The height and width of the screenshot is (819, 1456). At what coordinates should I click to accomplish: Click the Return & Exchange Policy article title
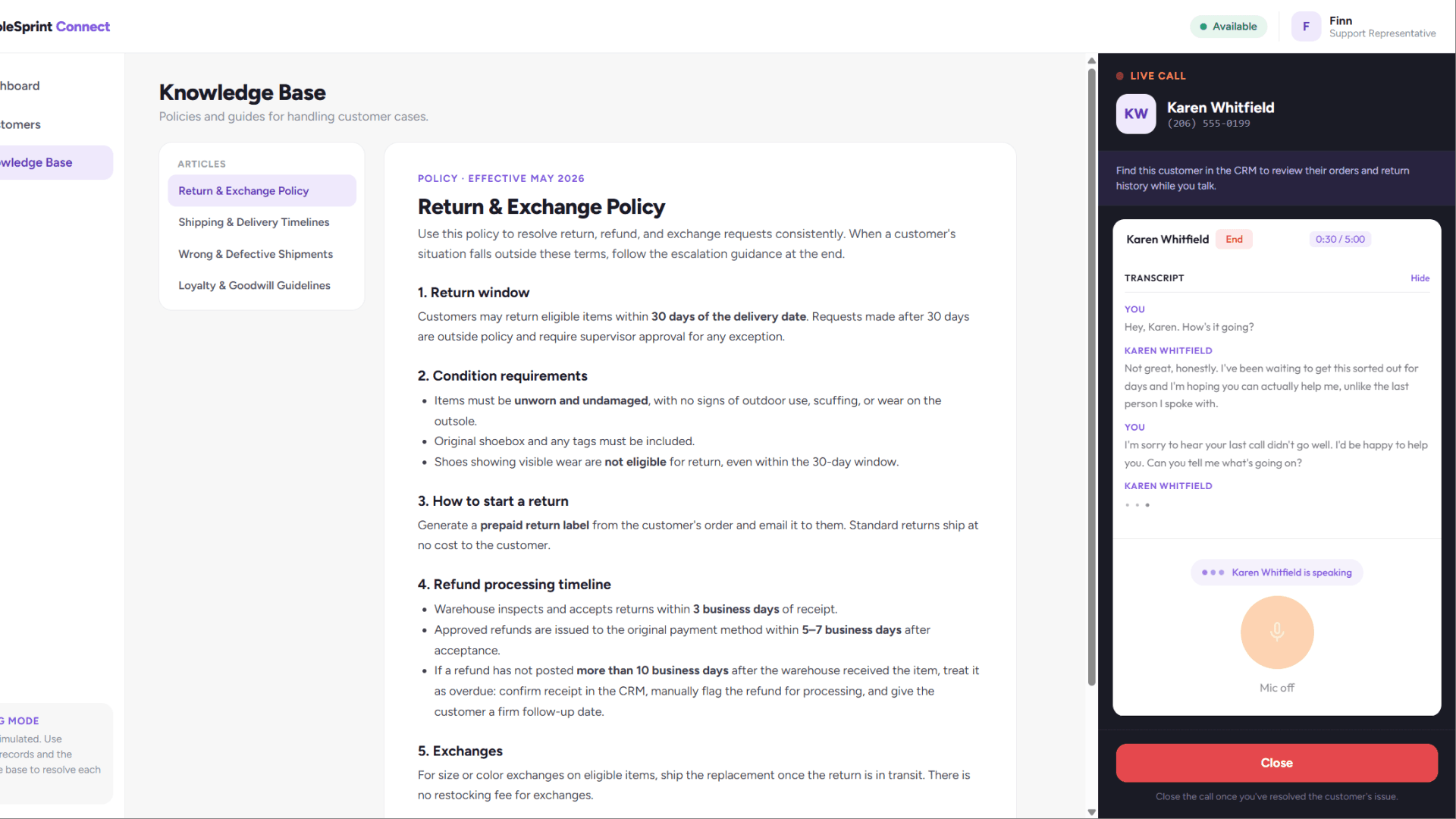[x=541, y=207]
